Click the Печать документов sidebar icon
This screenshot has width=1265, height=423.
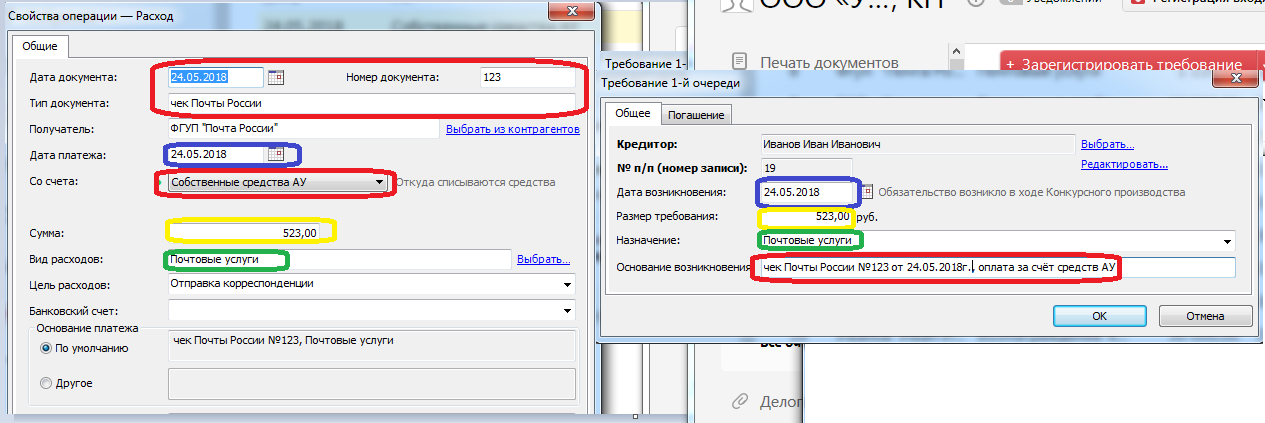739,61
